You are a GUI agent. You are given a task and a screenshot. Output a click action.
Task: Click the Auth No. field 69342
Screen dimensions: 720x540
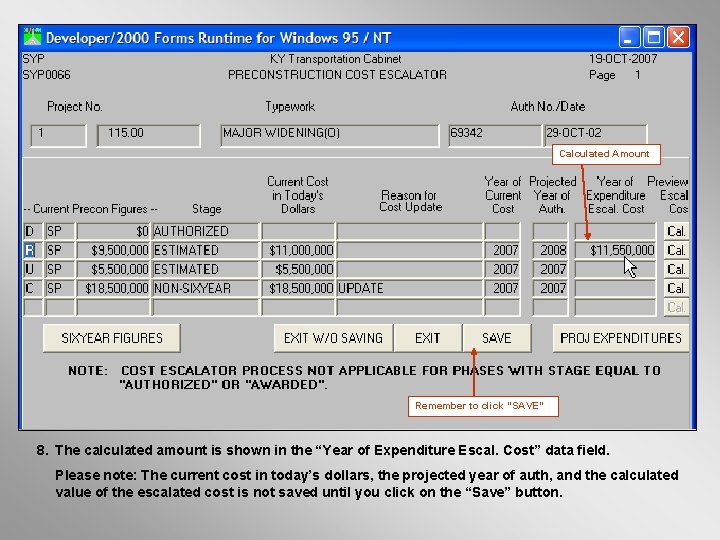point(495,135)
